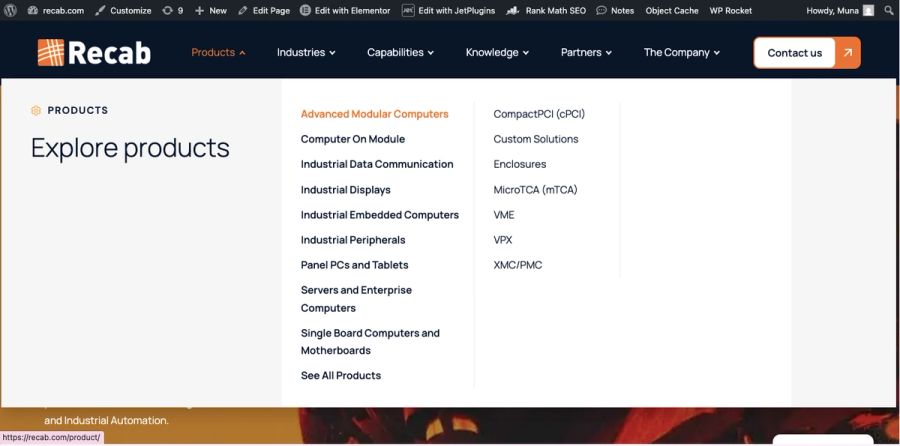The width and height of the screenshot is (900, 446).
Task: Click the PRODUCTS label
Action: 77,110
